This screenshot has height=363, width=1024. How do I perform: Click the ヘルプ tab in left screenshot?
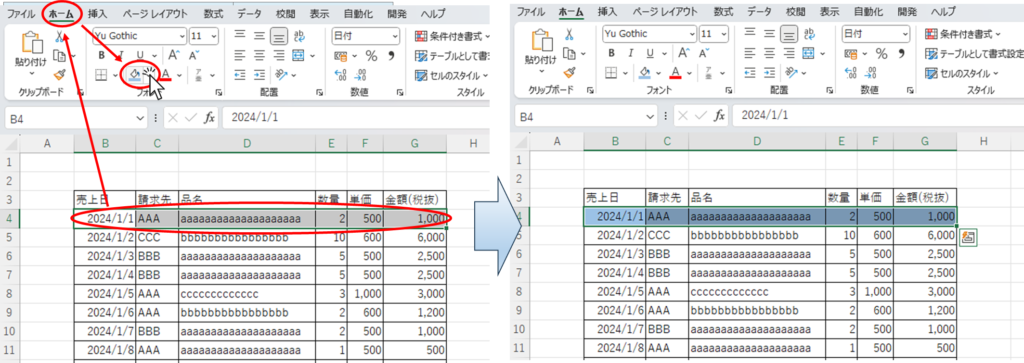tap(433, 13)
